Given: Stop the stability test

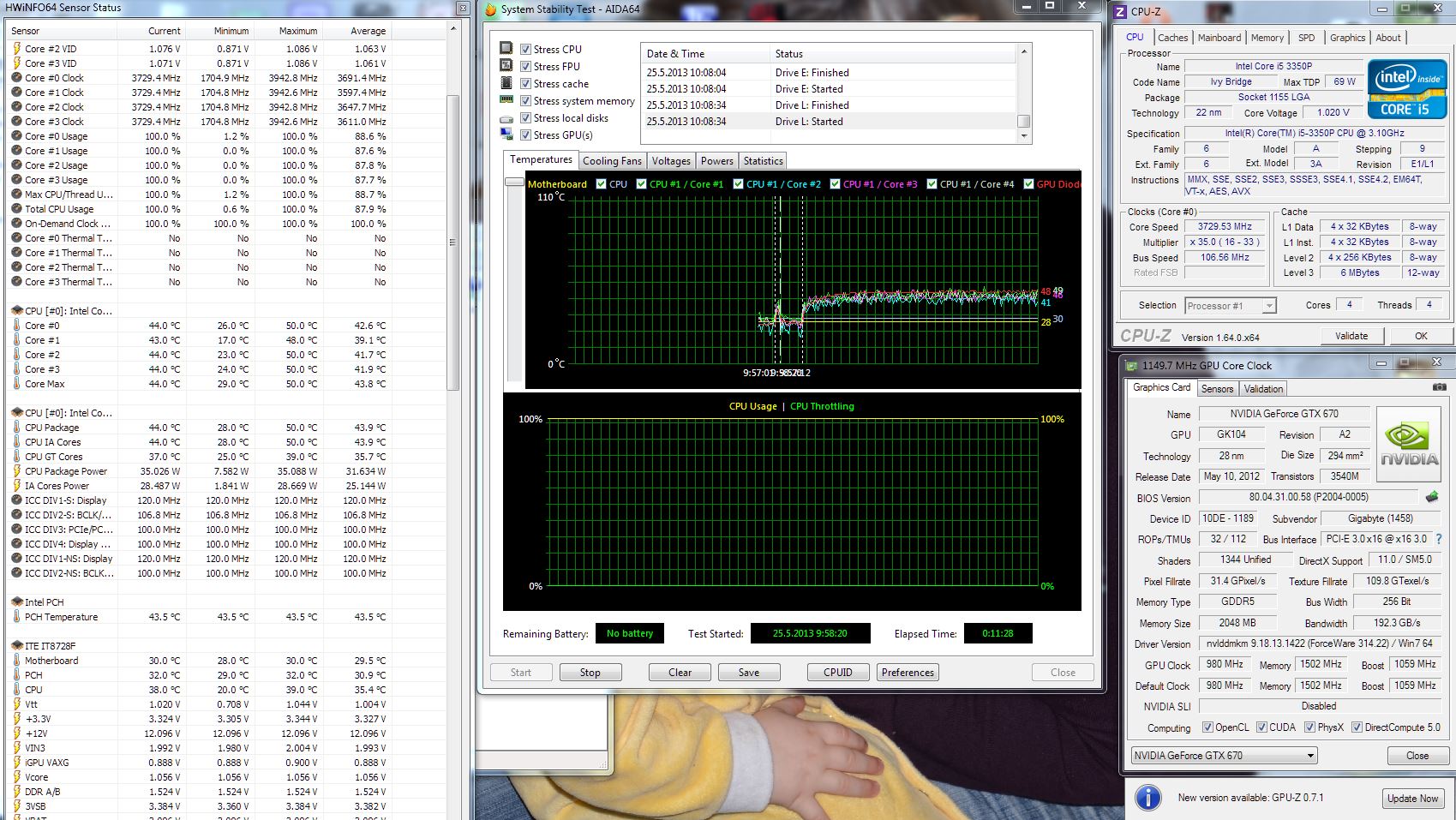Looking at the screenshot, I should coord(590,673).
